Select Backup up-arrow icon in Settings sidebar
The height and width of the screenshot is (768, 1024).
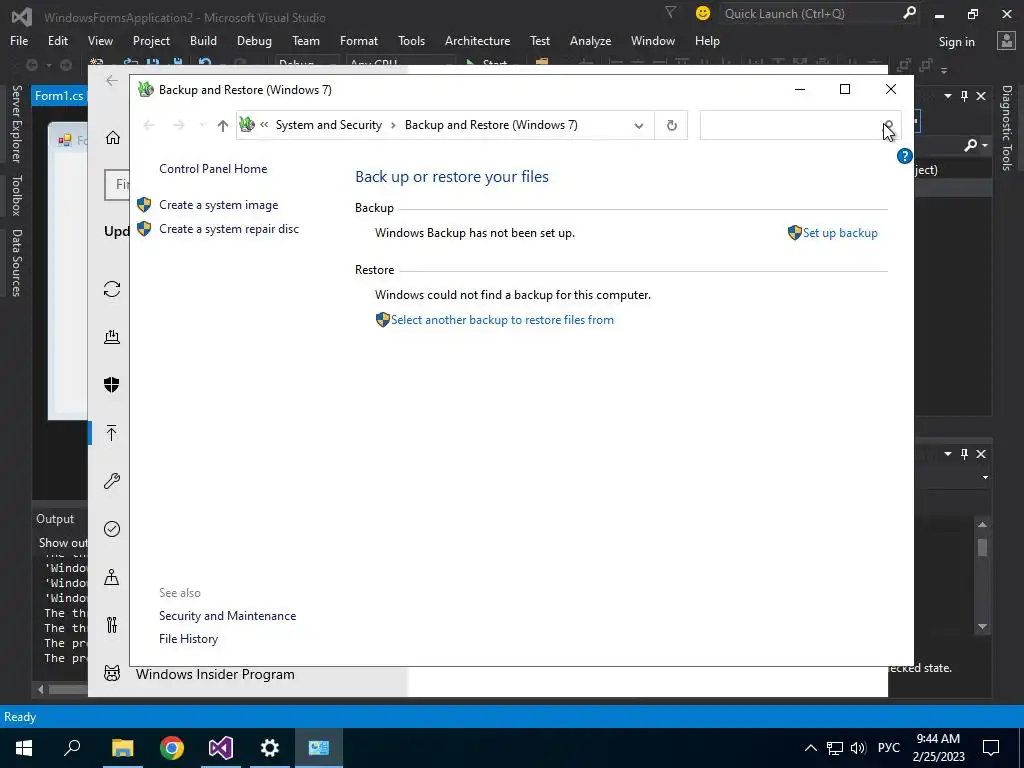click(112, 433)
